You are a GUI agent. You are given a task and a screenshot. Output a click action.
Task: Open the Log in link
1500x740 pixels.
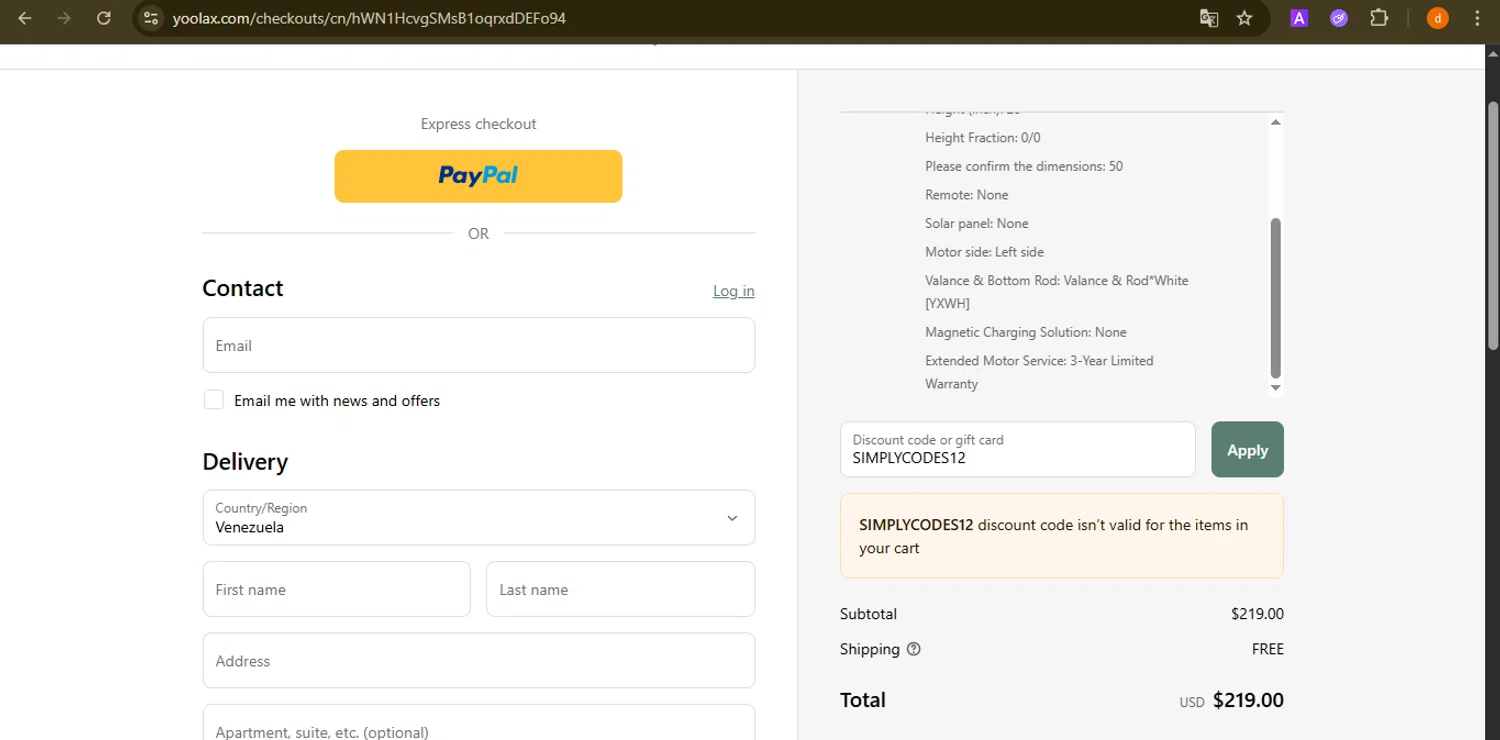[733, 291]
